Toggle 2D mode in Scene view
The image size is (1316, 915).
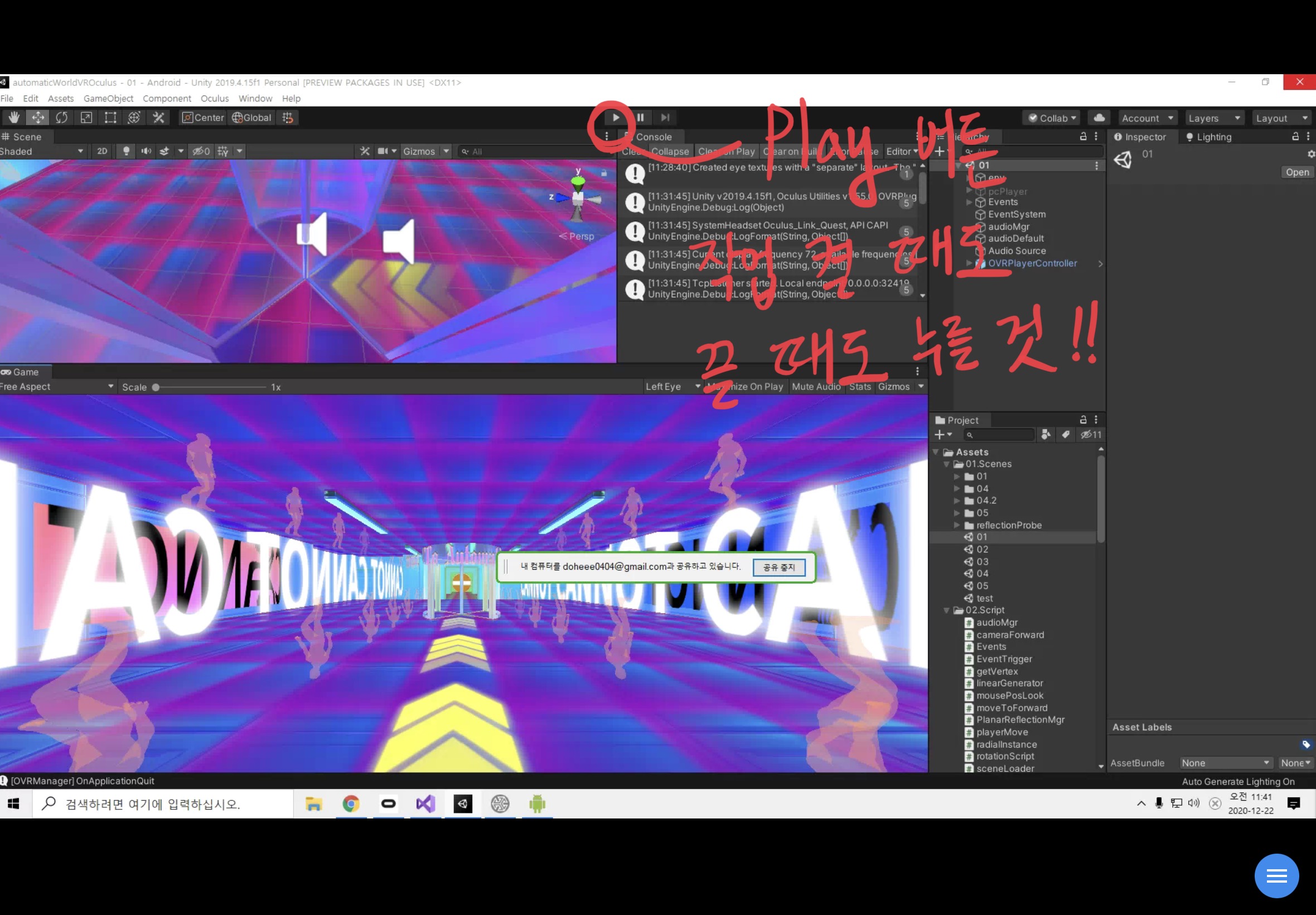[x=102, y=151]
